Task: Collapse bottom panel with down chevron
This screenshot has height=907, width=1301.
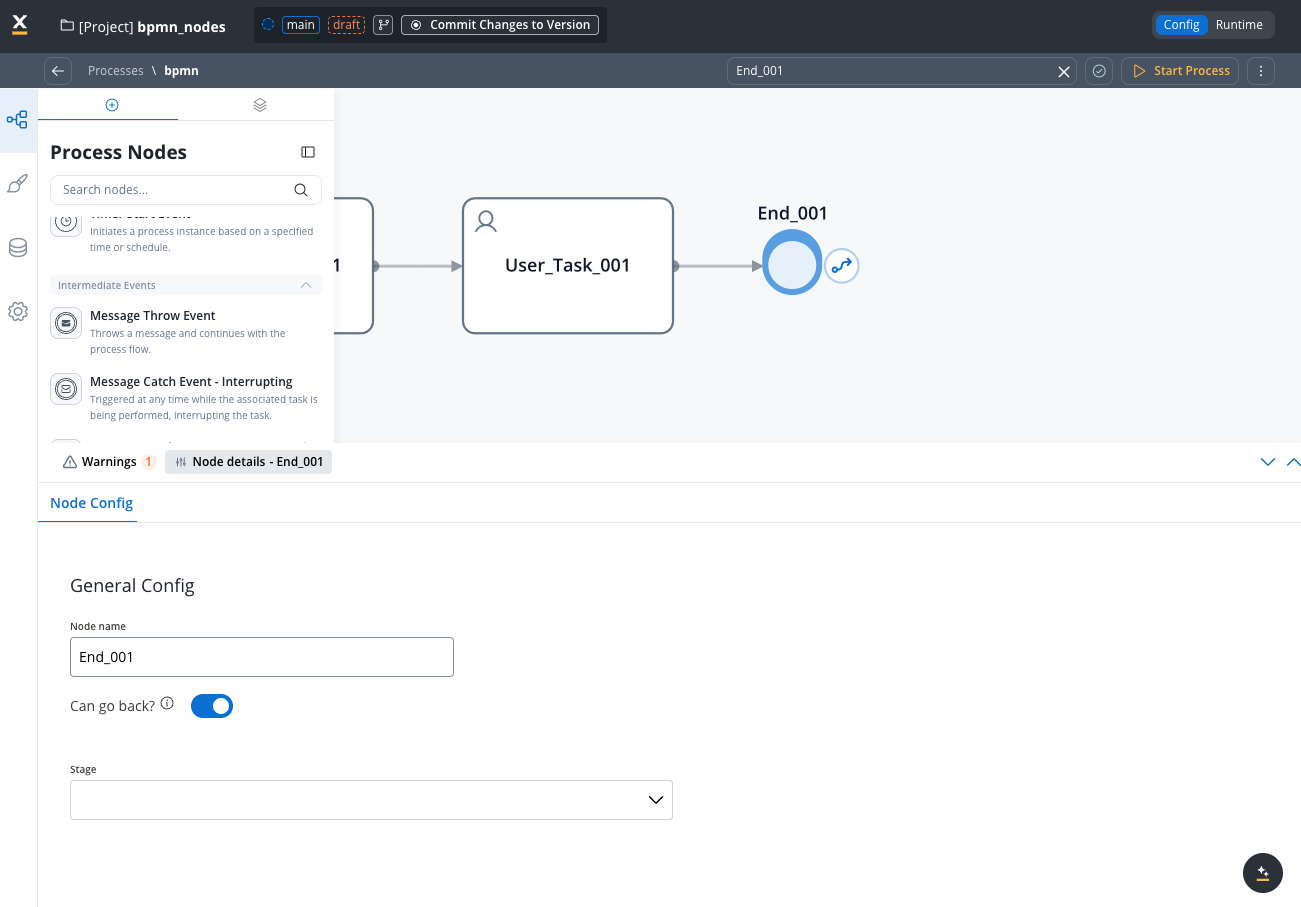Action: point(1267,462)
